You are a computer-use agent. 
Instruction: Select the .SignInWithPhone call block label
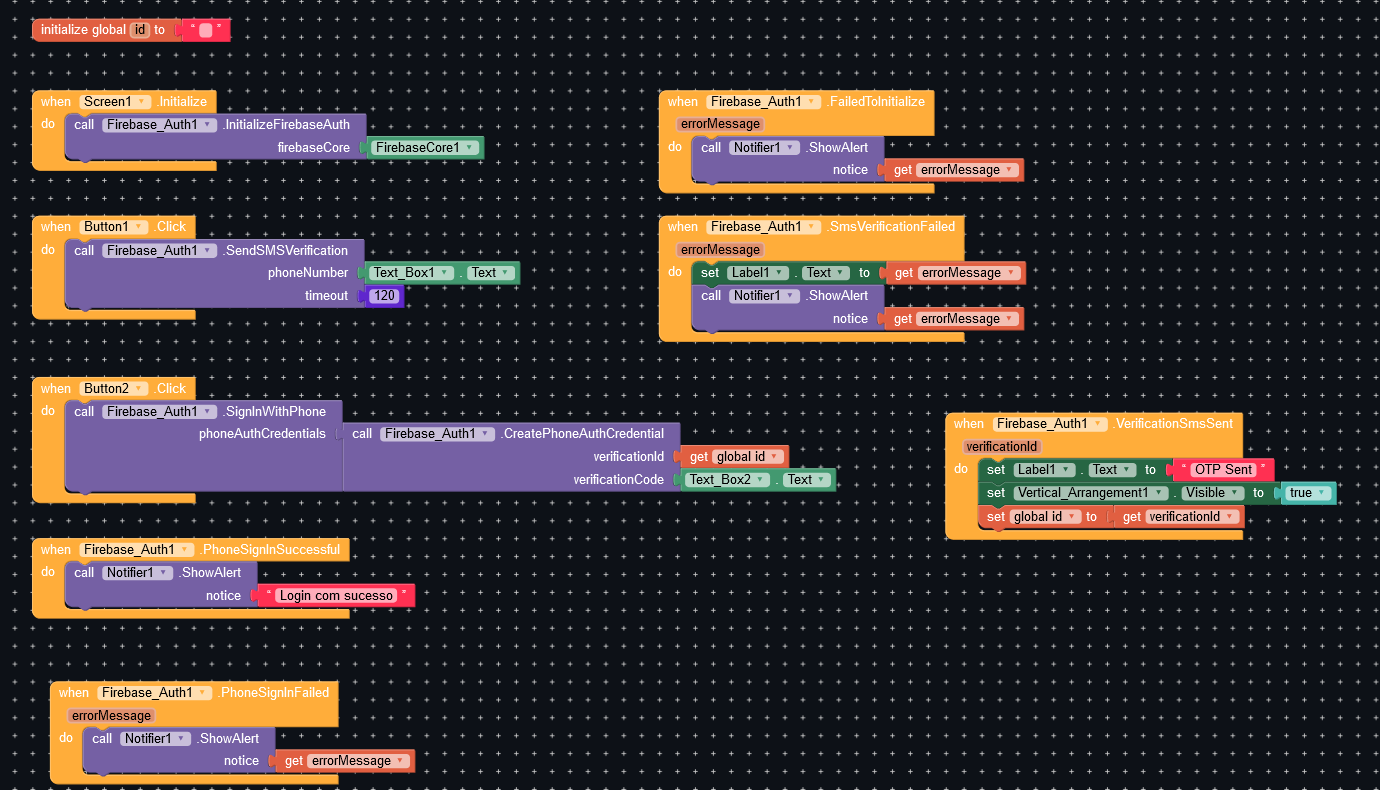point(275,412)
